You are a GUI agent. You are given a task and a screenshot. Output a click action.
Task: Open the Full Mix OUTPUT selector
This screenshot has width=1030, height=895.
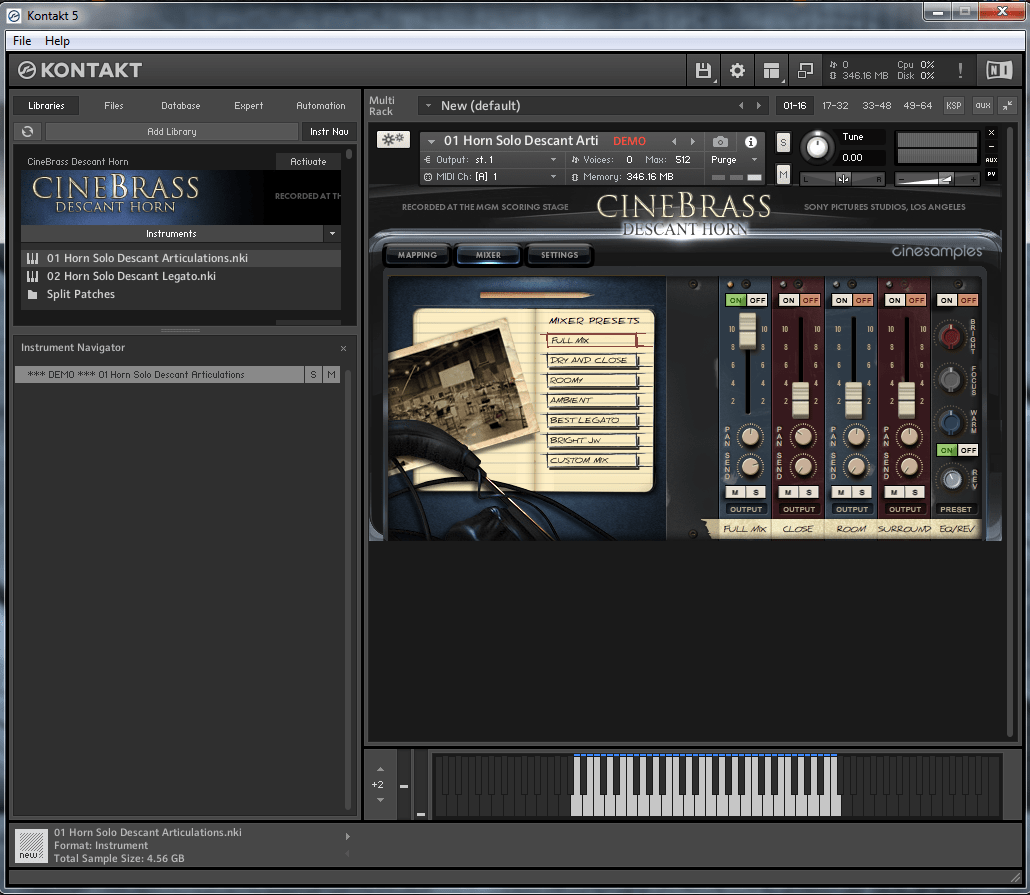746,509
